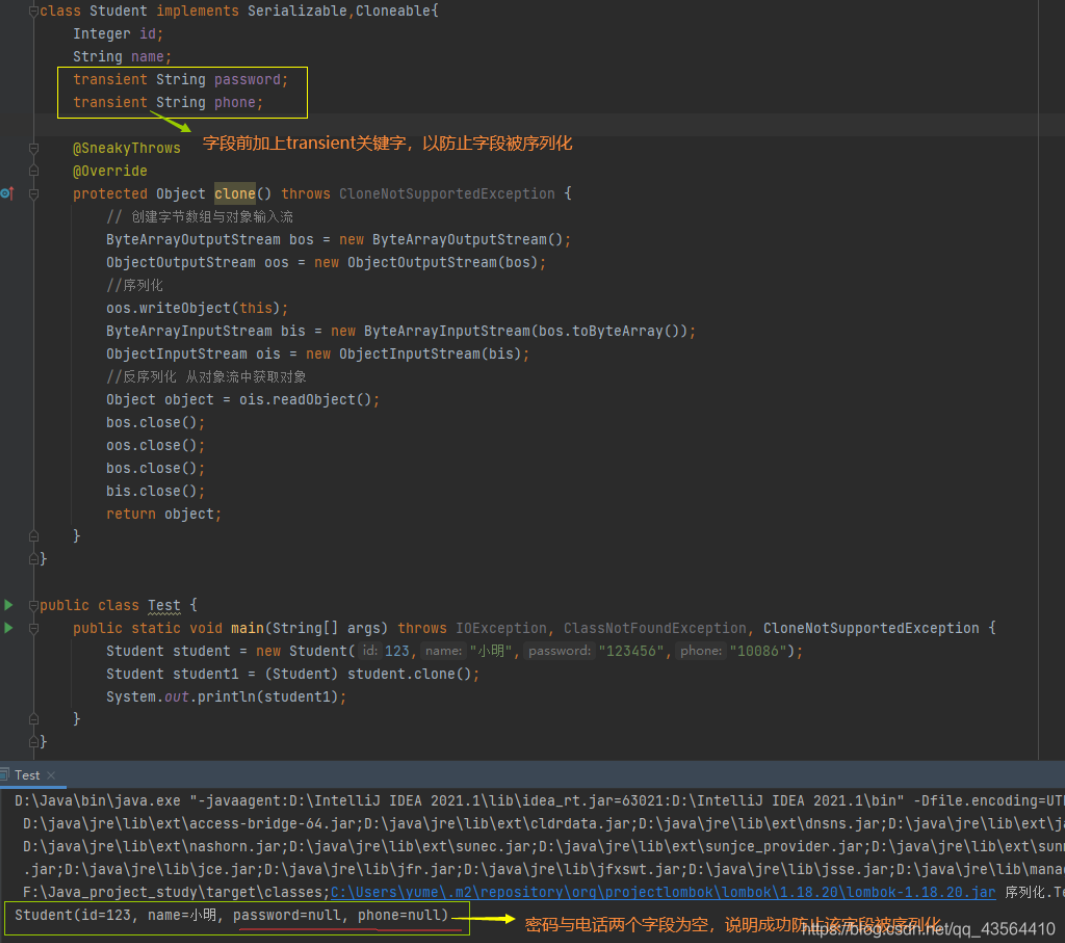This screenshot has width=1065, height=943.
Task: Click the highlighted 'clone' method name
Action: (235, 194)
